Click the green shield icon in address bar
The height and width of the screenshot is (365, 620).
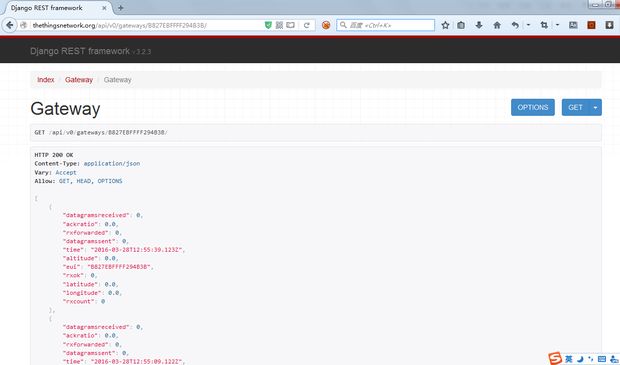pyautogui.click(x=268, y=25)
